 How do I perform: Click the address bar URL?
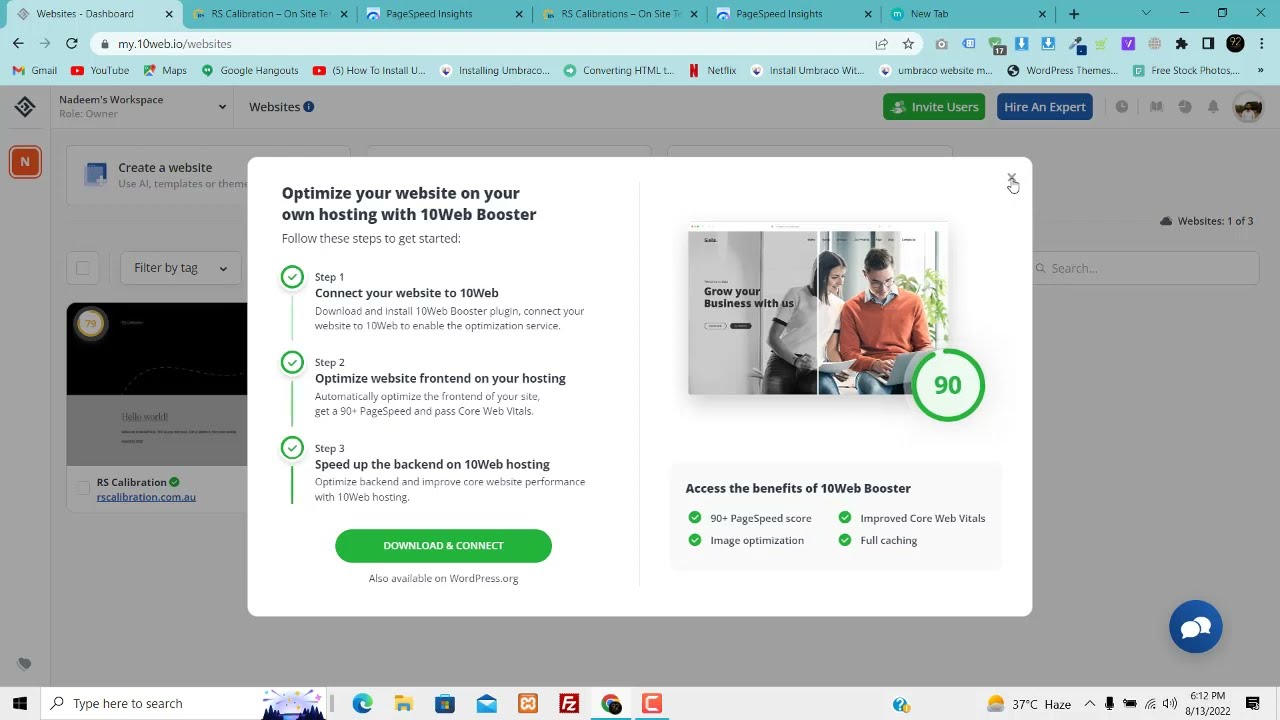pos(175,44)
